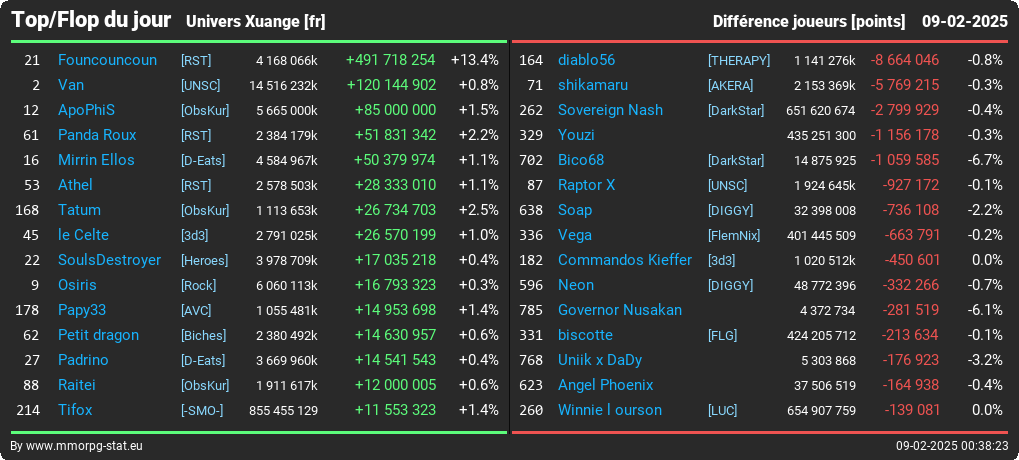Open the Sovereign Nash player entry
Viewport: 1019px width, 460px height.
pyautogui.click(x=610, y=110)
